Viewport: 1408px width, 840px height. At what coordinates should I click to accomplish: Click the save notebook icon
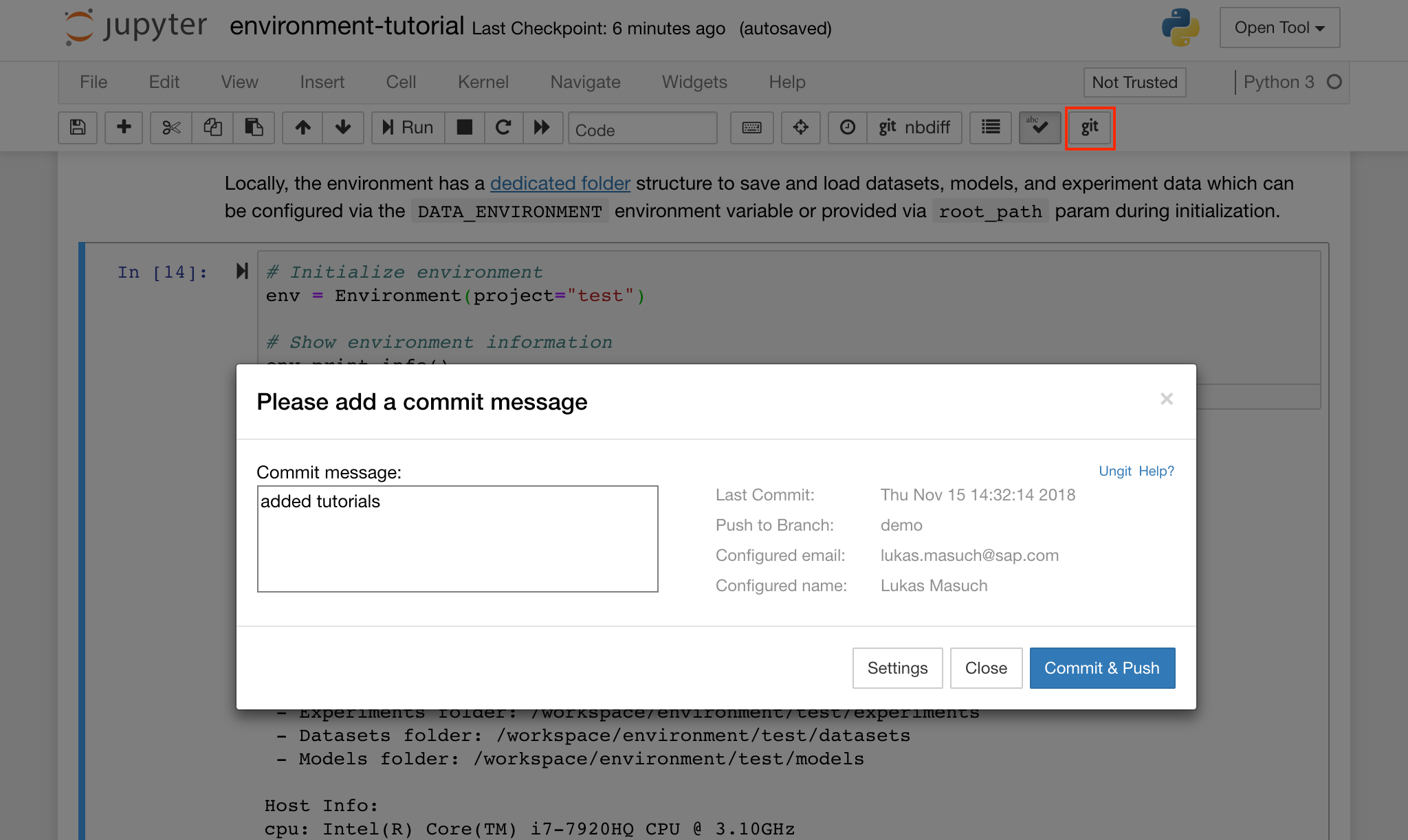tap(78, 127)
